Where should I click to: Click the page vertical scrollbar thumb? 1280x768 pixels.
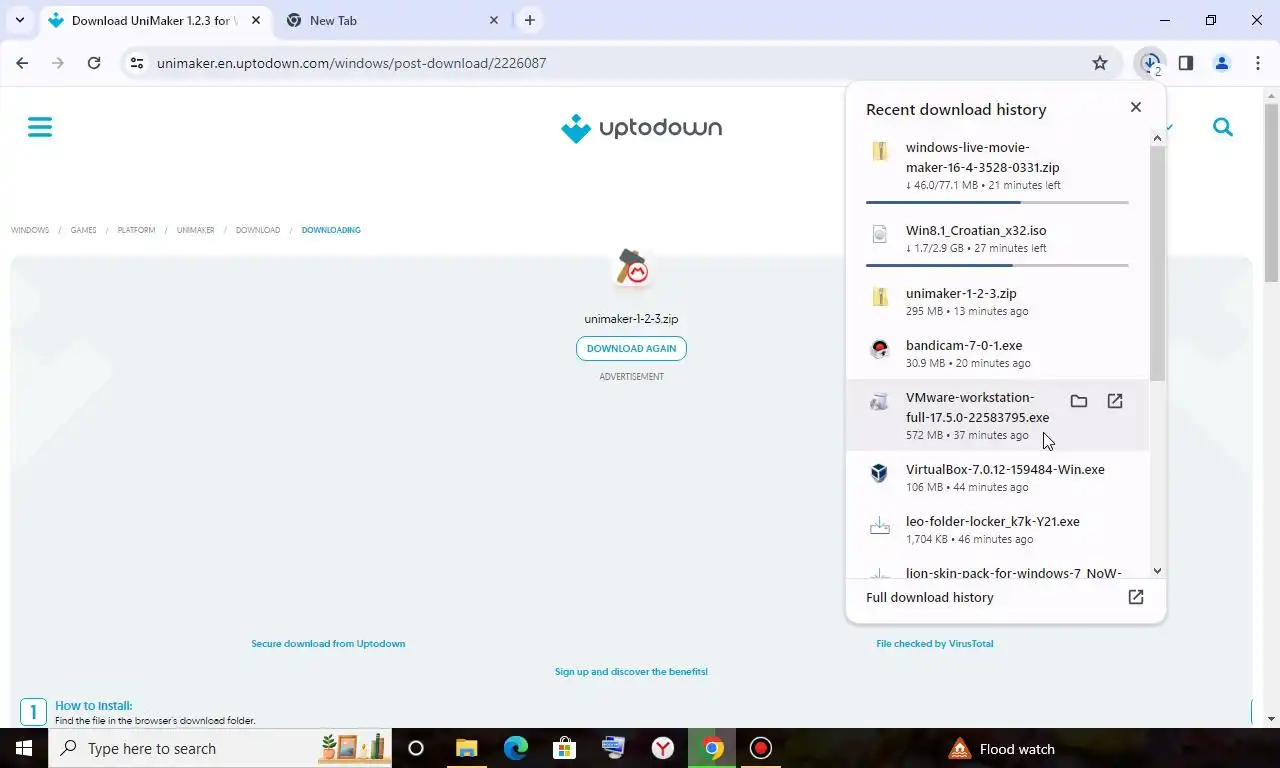1271,192
